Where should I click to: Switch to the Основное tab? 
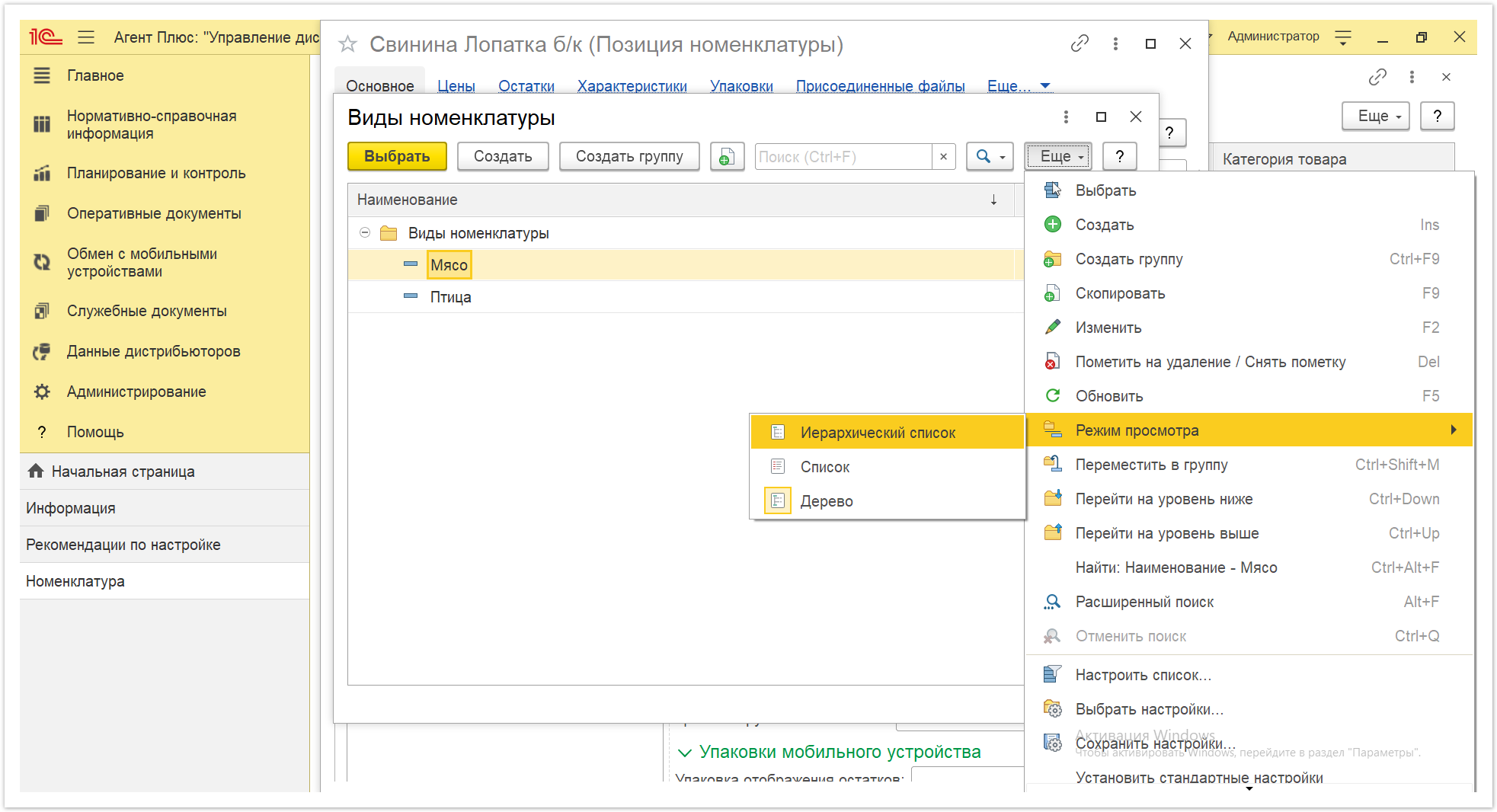coord(379,86)
